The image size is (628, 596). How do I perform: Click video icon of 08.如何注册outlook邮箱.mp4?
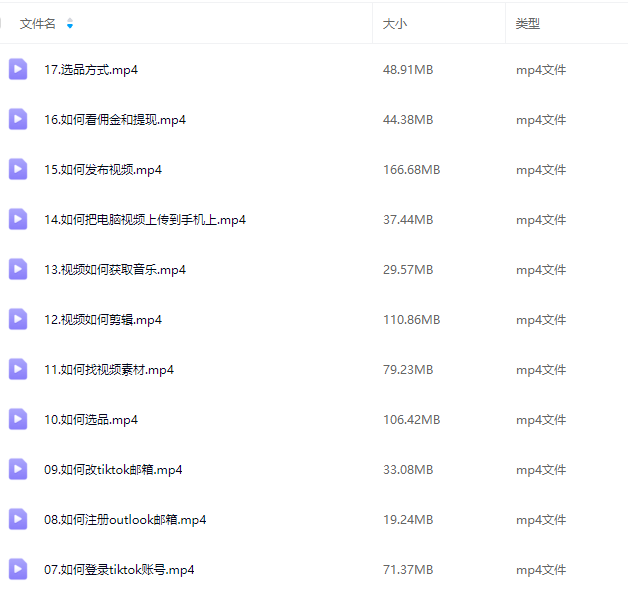coord(18,519)
